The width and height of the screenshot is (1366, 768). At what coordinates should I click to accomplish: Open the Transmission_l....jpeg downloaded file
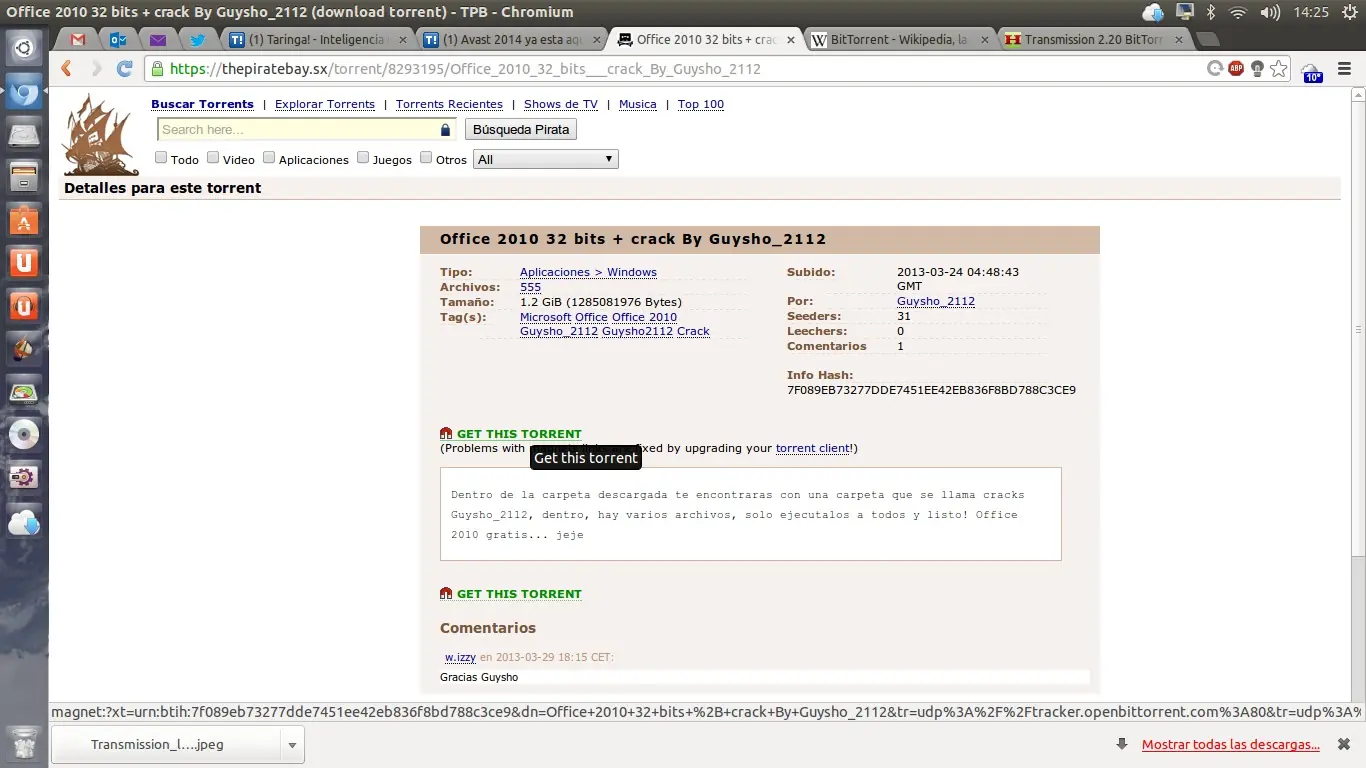(167, 744)
